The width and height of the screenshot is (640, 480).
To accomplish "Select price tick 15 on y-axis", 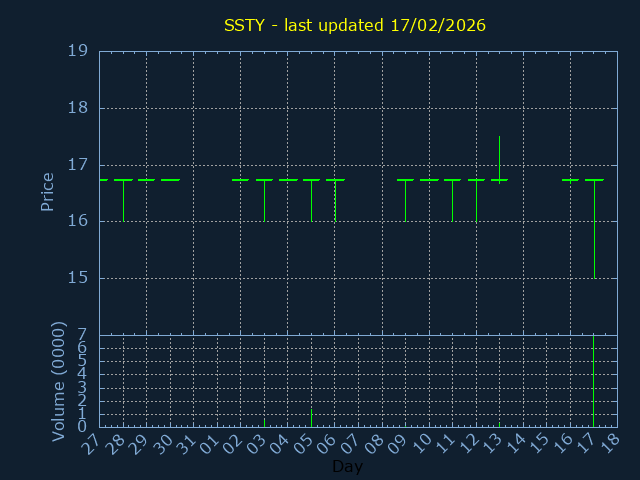I will point(77,278).
